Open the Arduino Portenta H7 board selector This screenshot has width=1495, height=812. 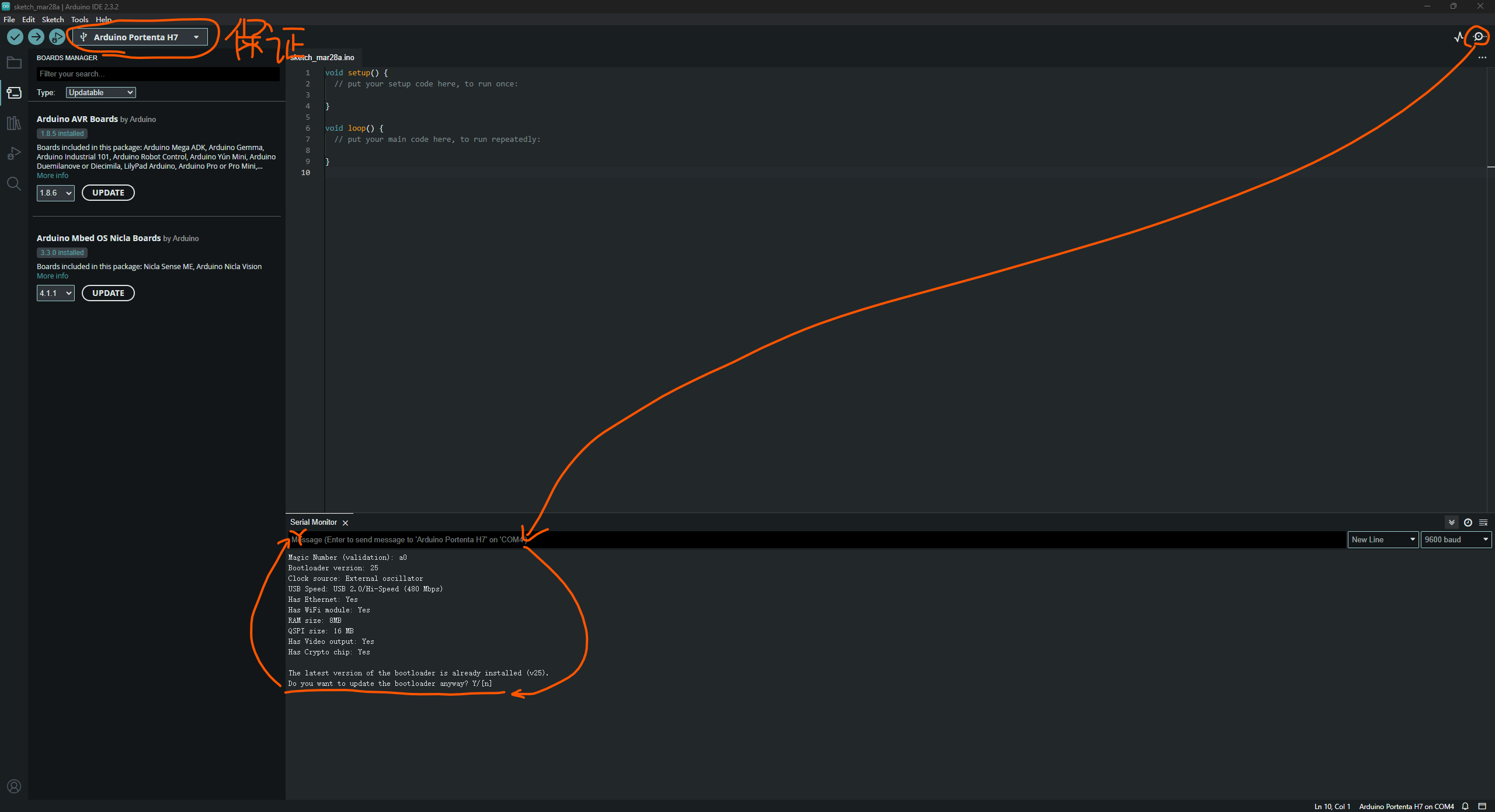(140, 37)
